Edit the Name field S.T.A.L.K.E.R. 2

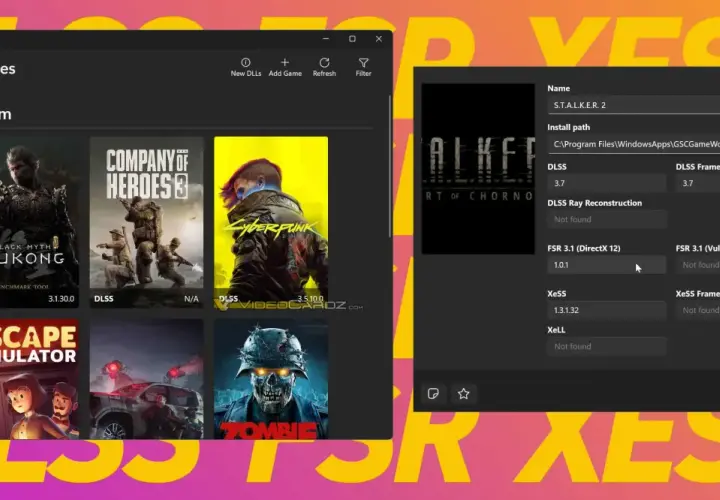tap(634, 105)
